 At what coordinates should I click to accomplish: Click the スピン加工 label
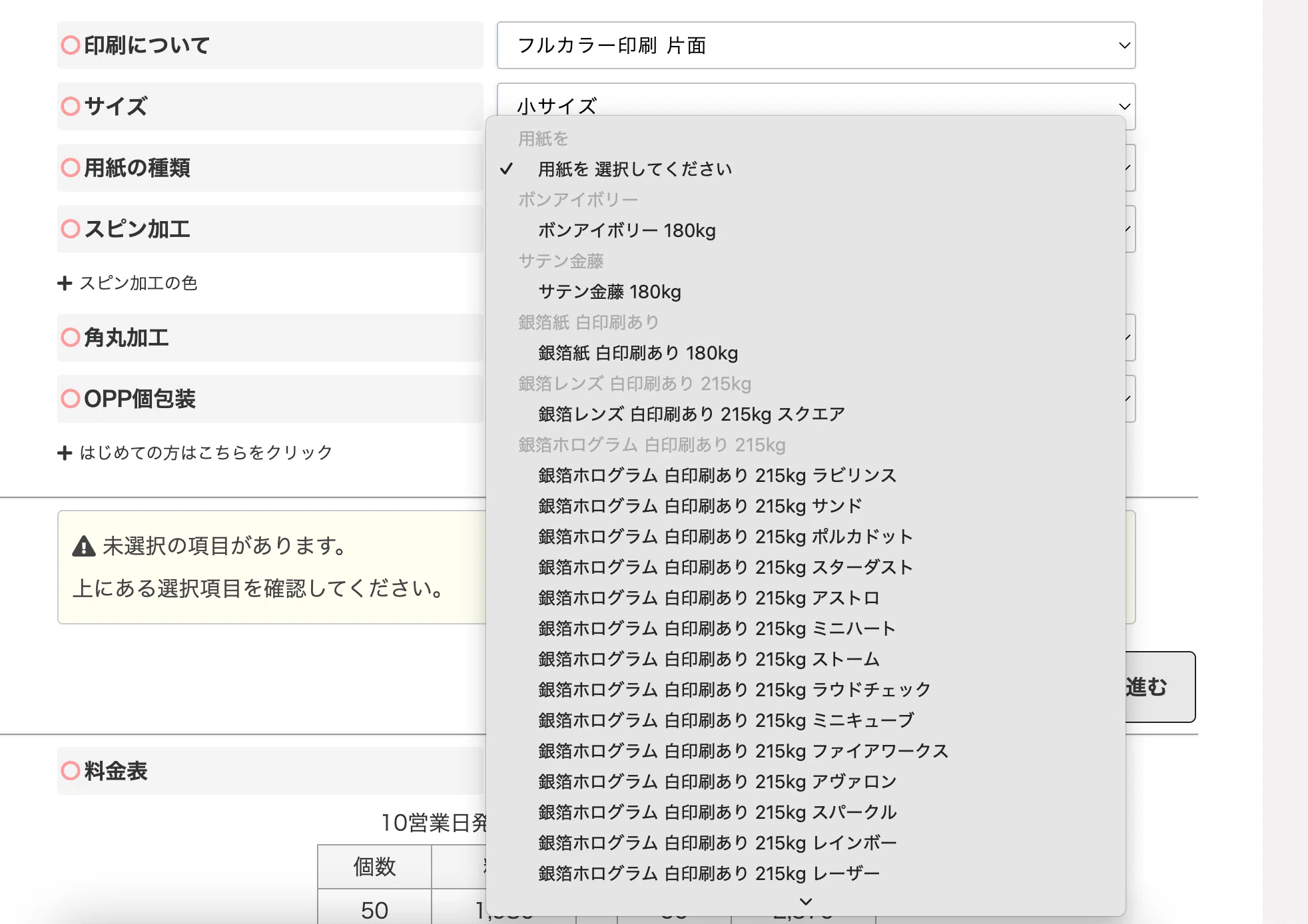[137, 229]
